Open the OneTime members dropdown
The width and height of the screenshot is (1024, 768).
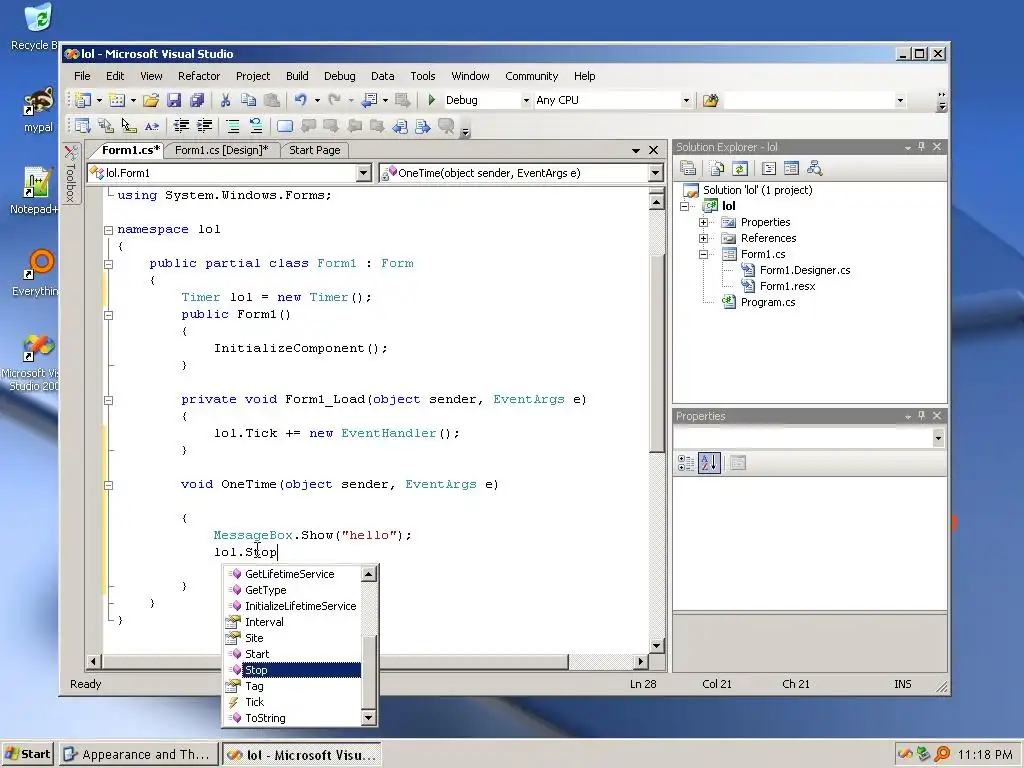[x=656, y=173]
